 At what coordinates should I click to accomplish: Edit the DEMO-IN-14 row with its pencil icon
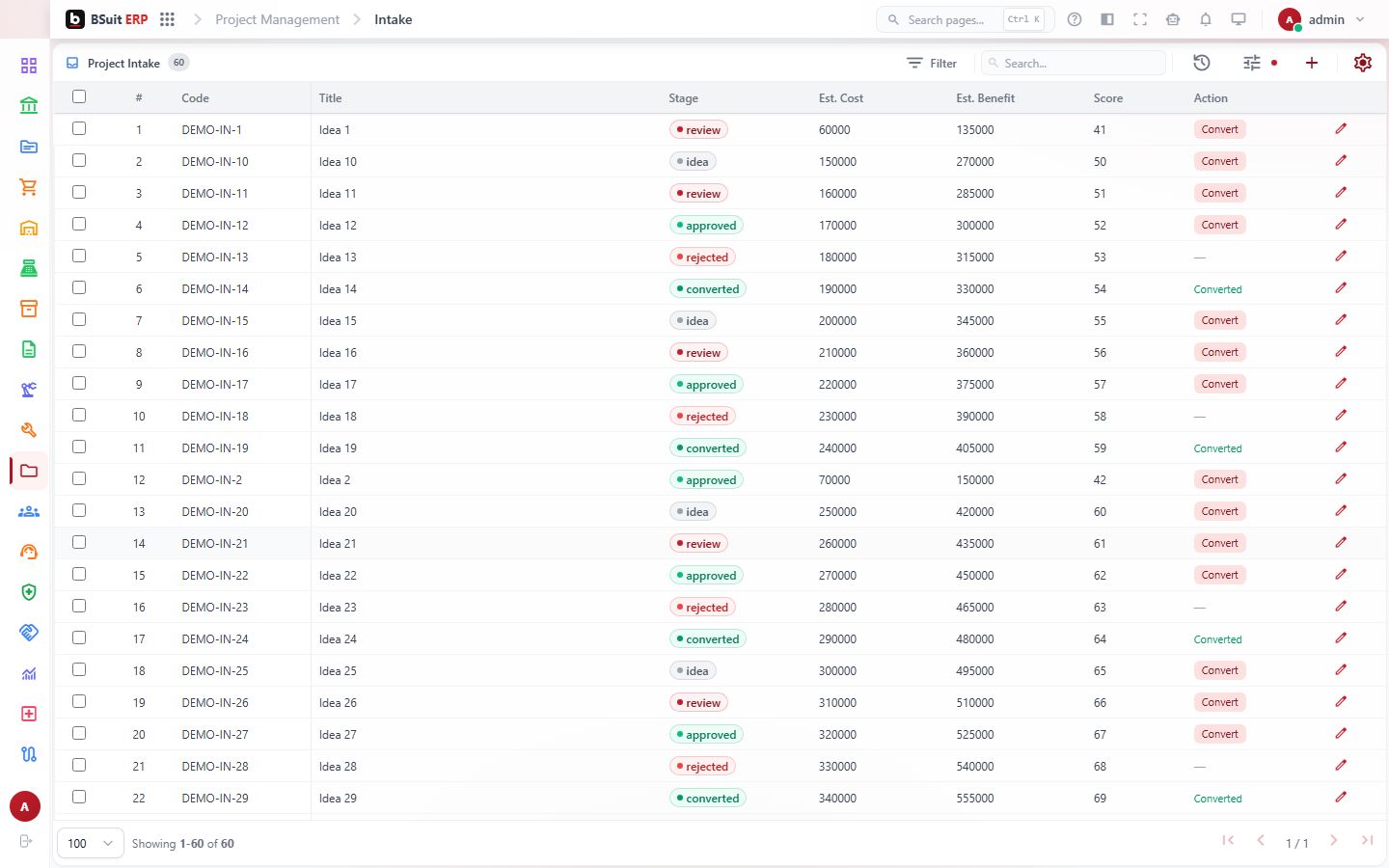(x=1341, y=288)
